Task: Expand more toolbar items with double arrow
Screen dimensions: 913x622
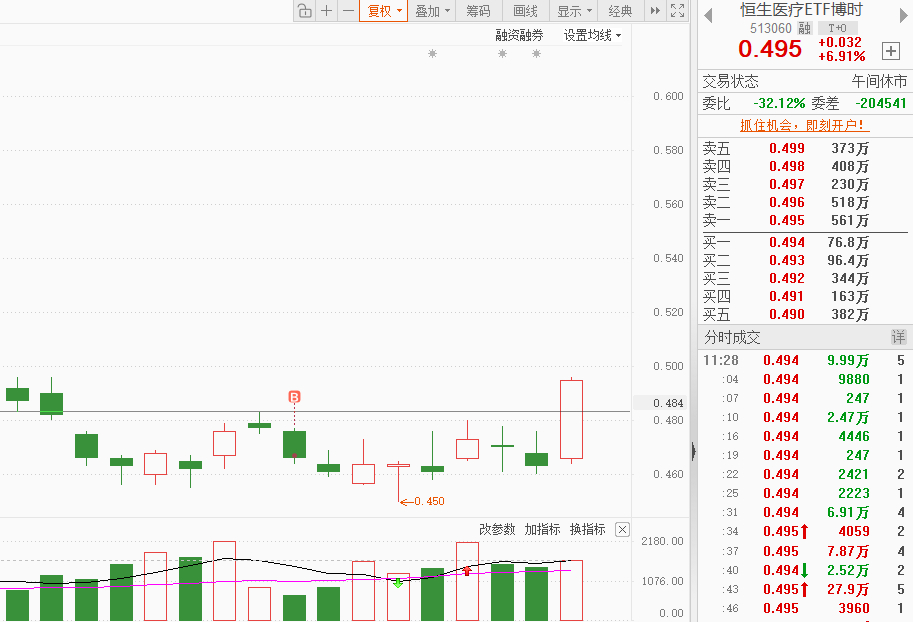Action: pyautogui.click(x=656, y=10)
